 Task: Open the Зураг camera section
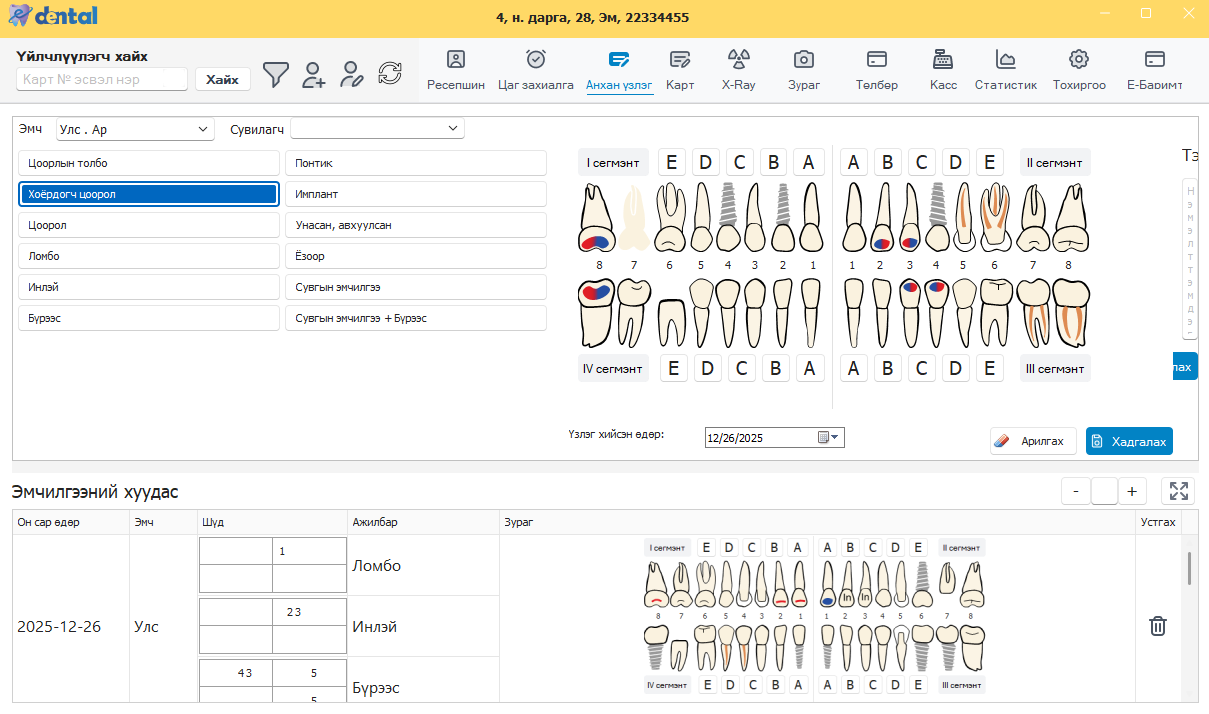(x=803, y=69)
